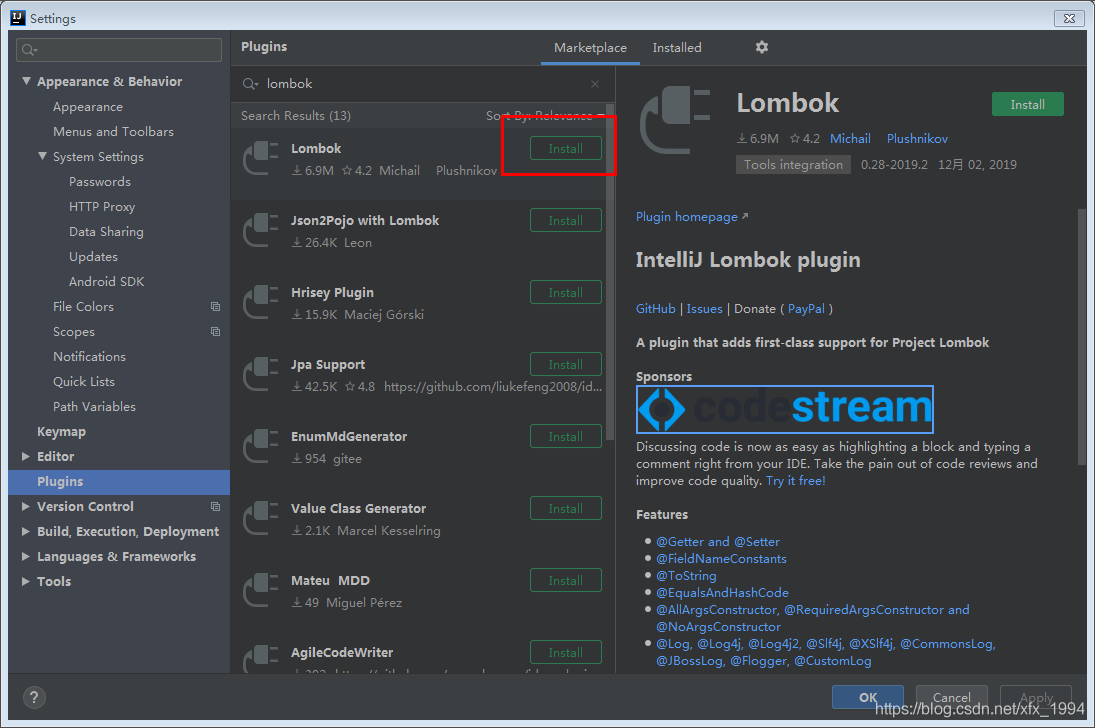1095x728 pixels.
Task: Expand the Build, Execution, Deployment section
Action: [26, 532]
